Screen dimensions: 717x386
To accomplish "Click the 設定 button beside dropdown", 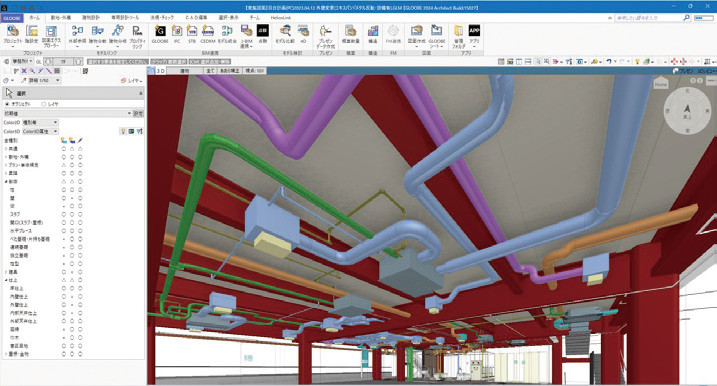I will click(139, 113).
